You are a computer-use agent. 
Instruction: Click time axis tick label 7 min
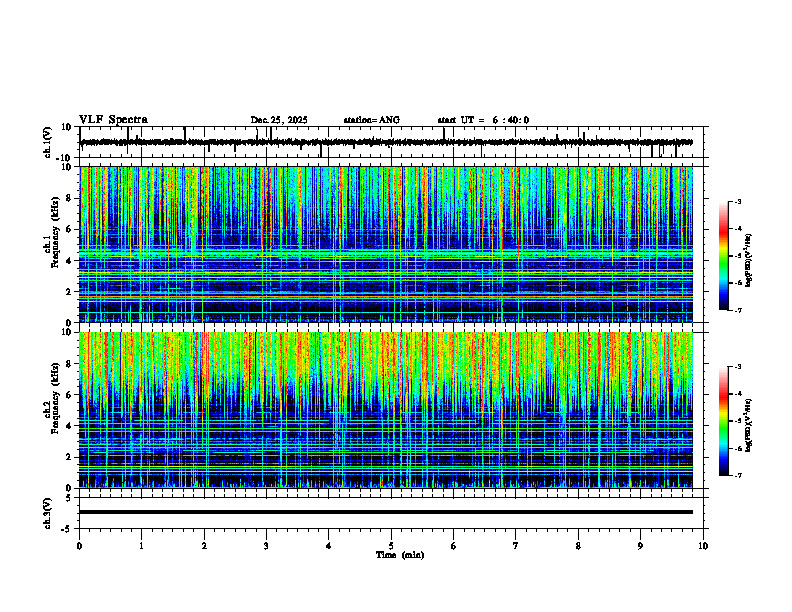coord(516,546)
